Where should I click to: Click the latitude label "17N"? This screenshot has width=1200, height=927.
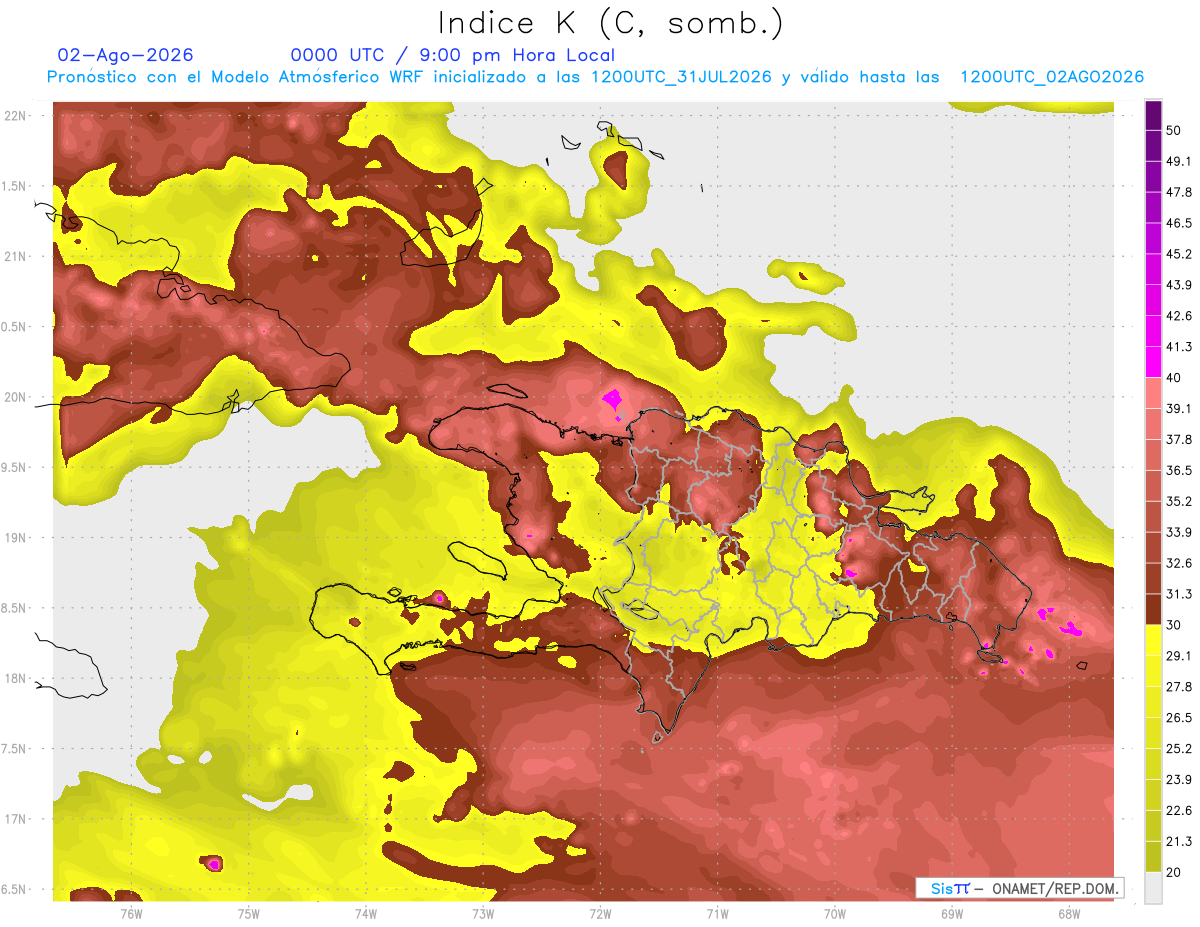15,819
